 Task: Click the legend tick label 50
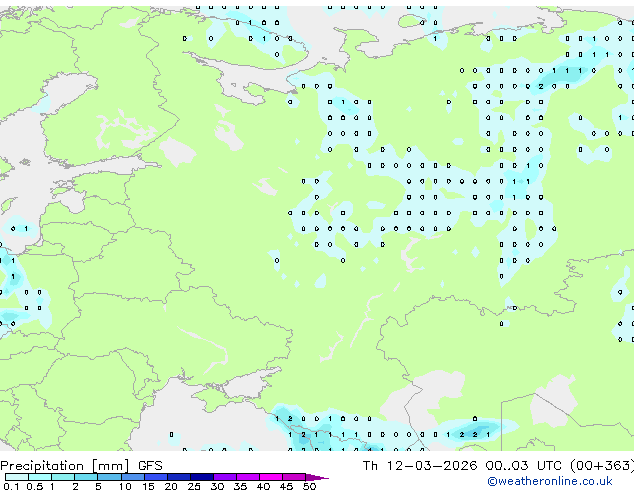click(309, 486)
